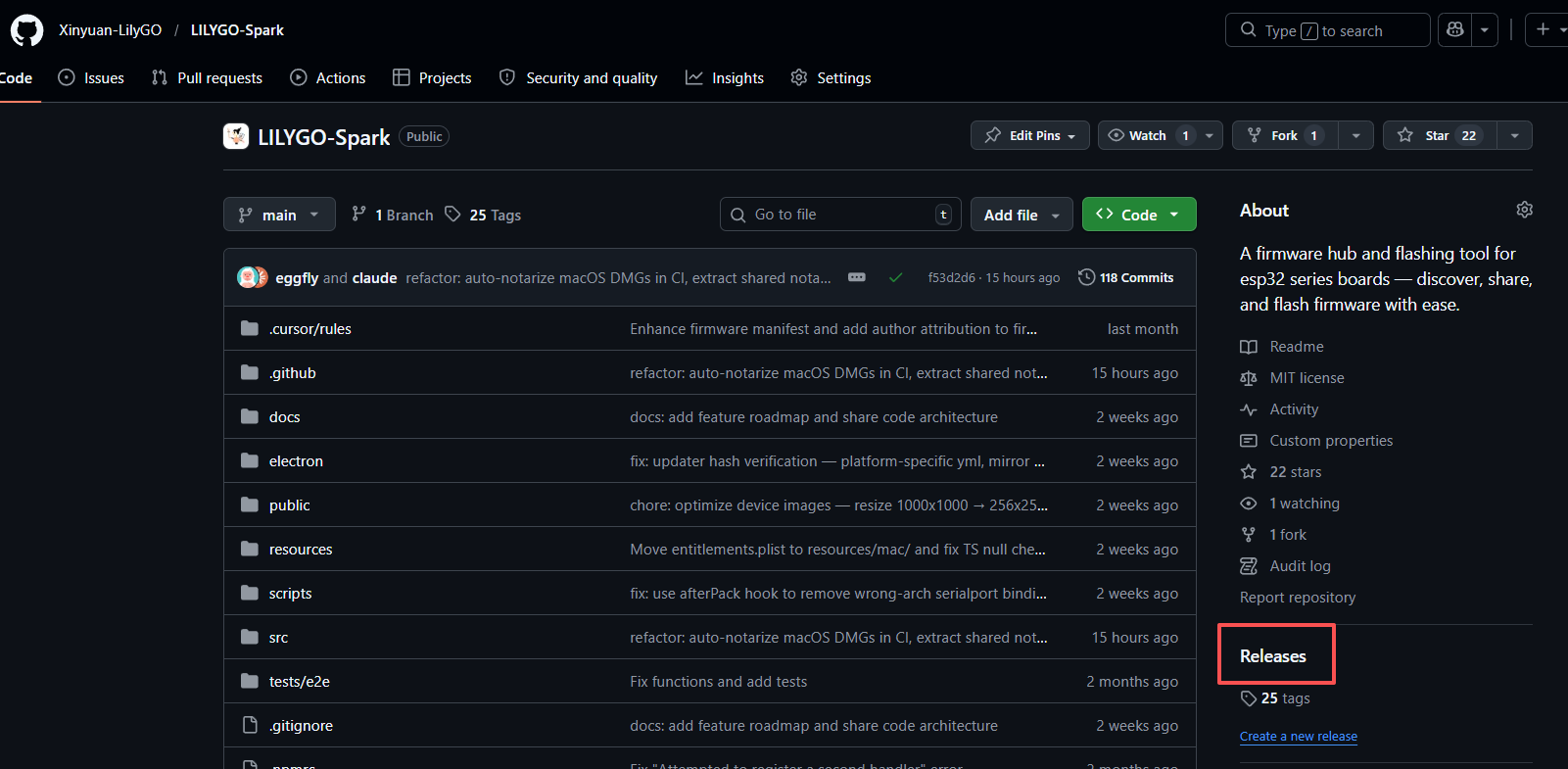View 118 Commits history
This screenshot has width=1568, height=769.
[1126, 277]
